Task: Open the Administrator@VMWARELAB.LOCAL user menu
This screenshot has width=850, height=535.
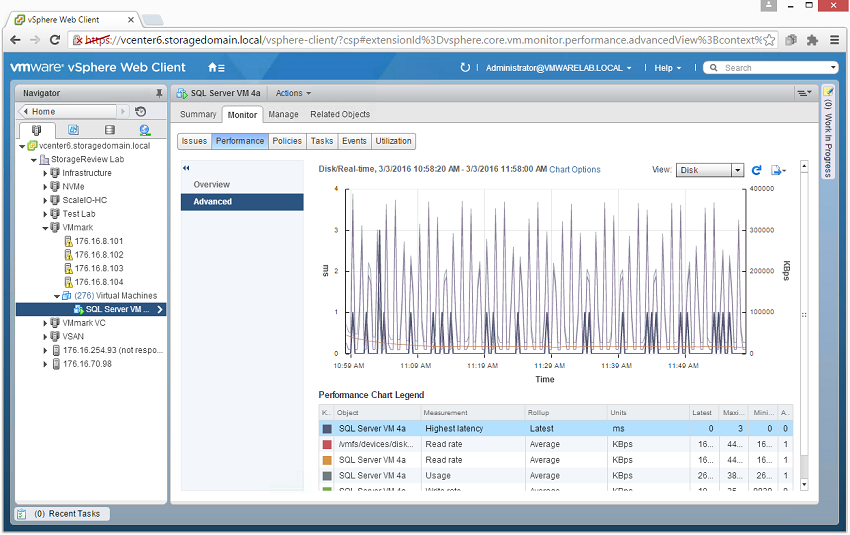Action: [558, 68]
